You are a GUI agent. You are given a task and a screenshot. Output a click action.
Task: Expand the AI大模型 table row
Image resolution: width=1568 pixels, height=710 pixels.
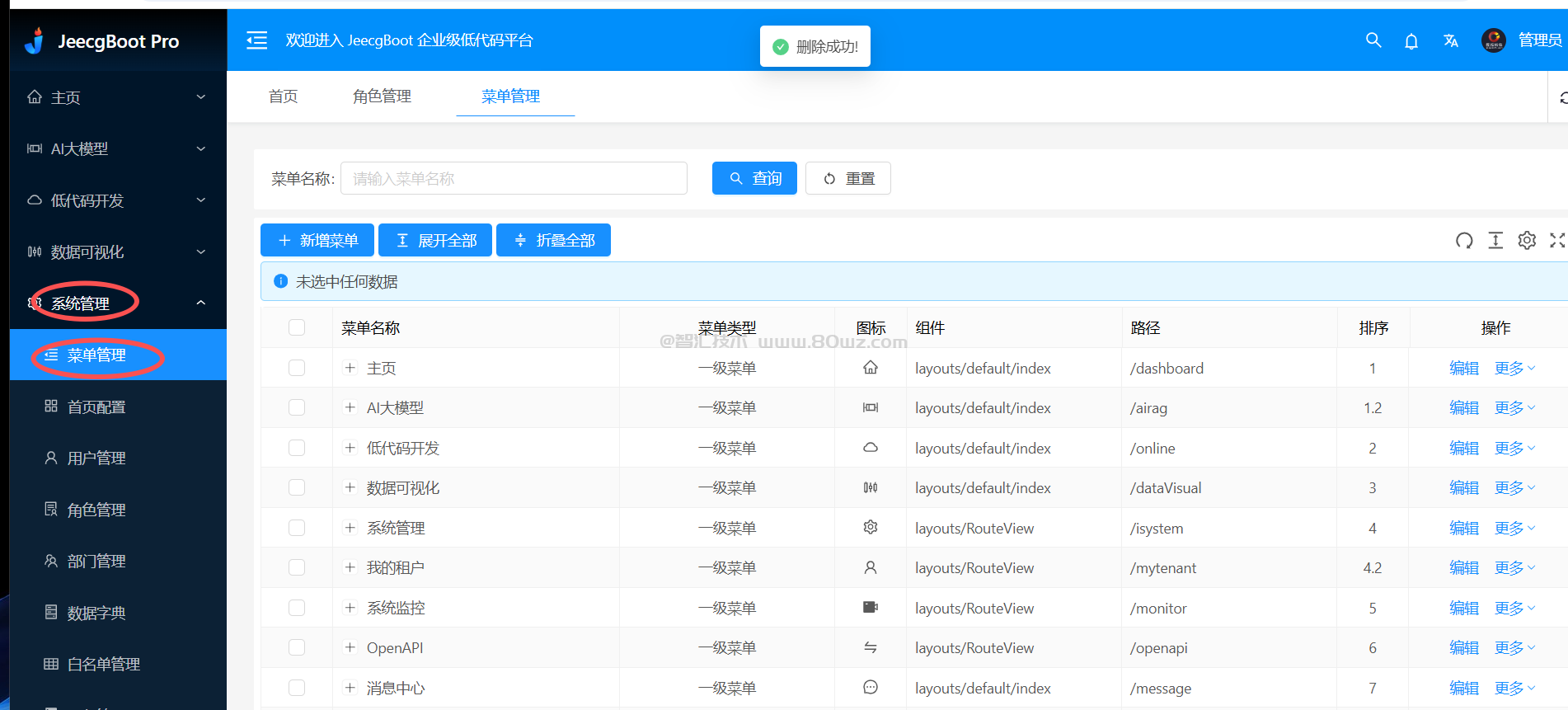point(350,407)
